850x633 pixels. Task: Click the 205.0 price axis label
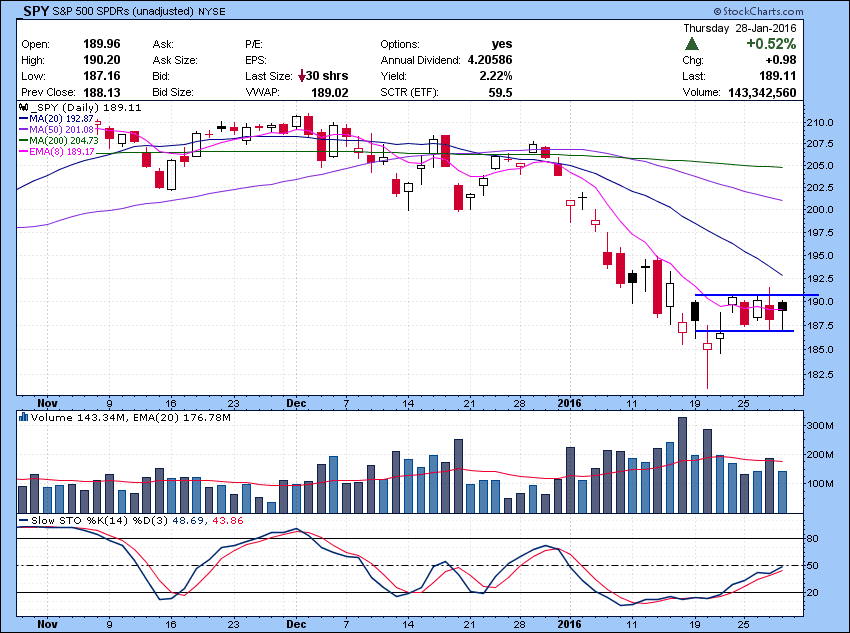(x=822, y=166)
